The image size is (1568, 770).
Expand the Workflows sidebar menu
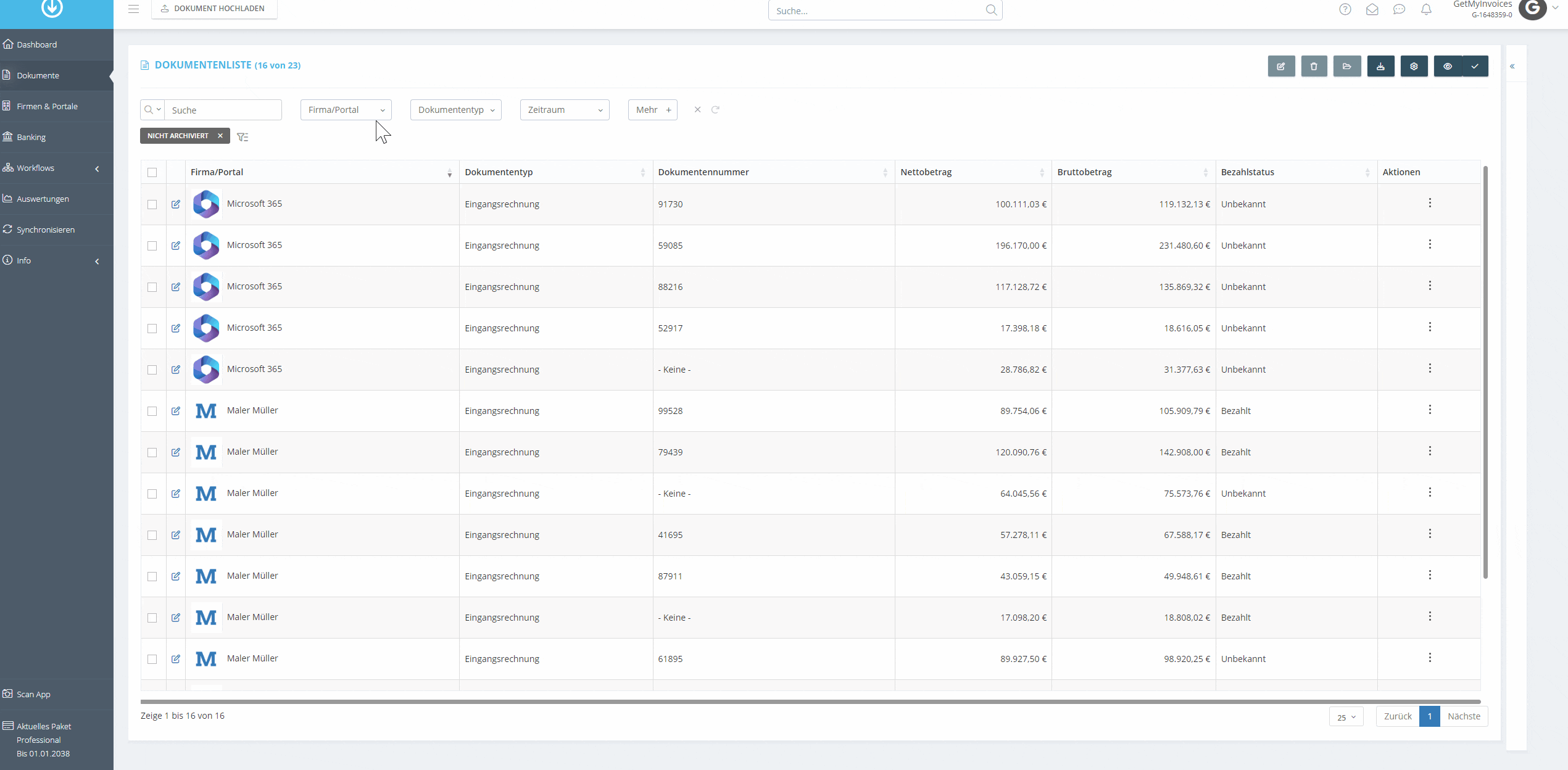pos(57,168)
